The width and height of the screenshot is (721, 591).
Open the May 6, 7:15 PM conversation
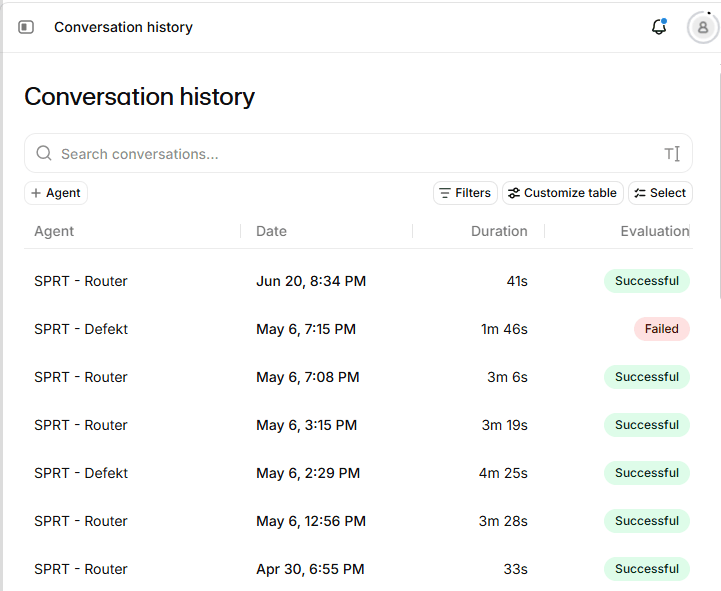click(x=358, y=329)
